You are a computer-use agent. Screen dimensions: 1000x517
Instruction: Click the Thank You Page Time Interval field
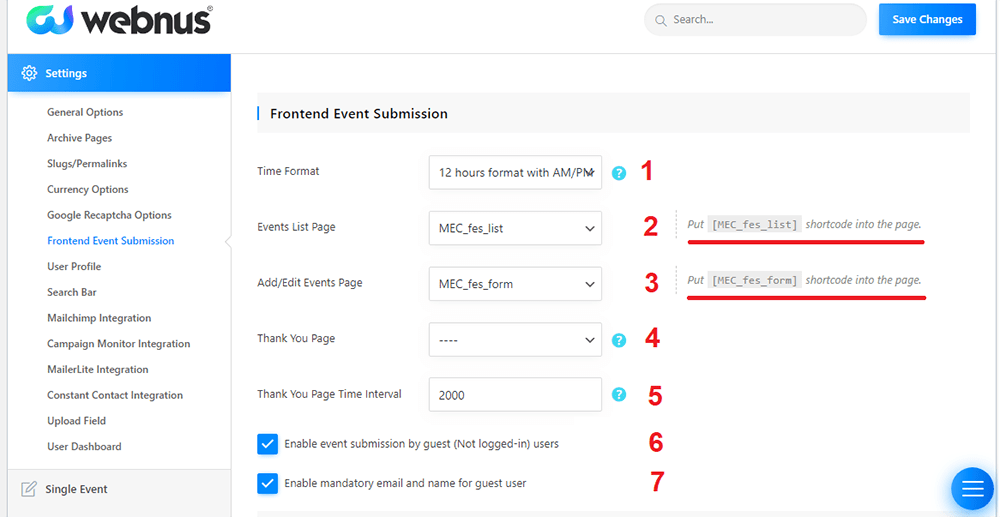[515, 395]
